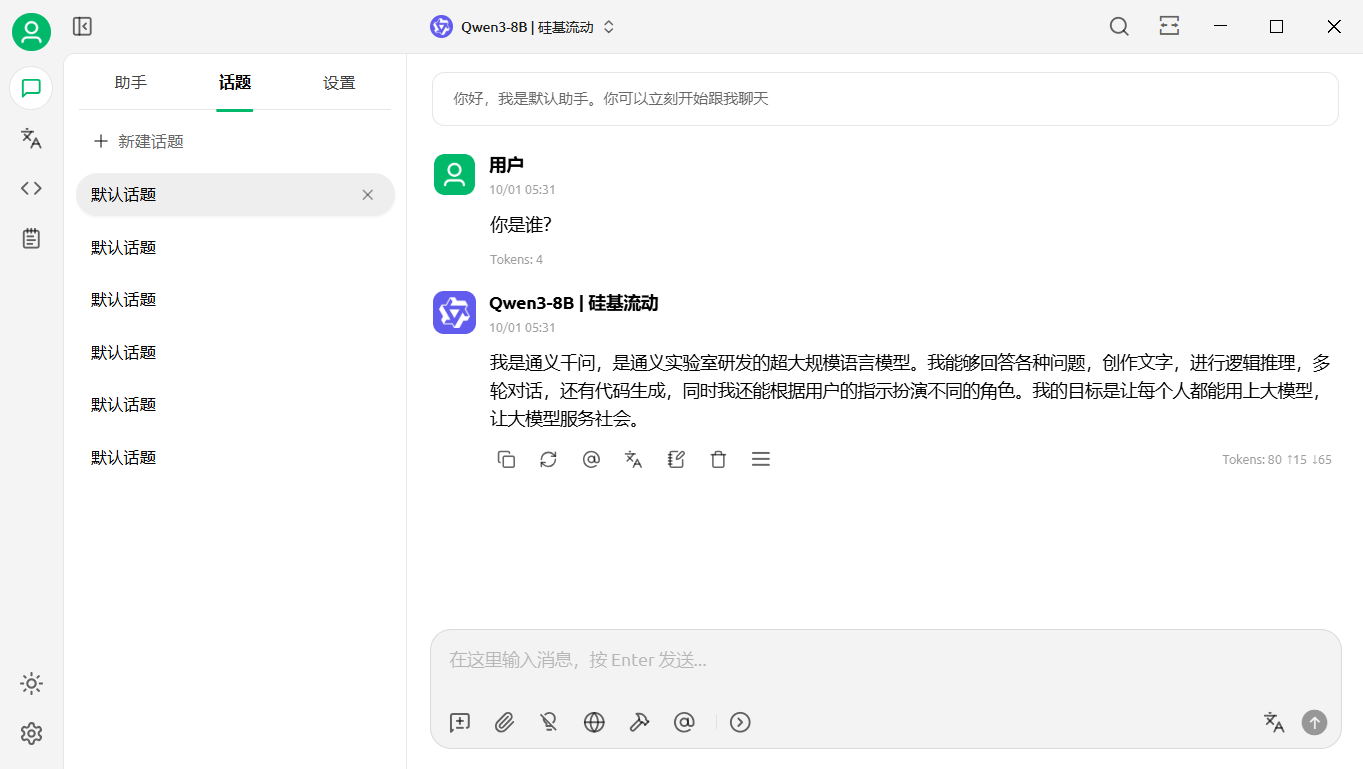Open the notes icon in sidebar
Screen dimensions: 1363x769
[31, 238]
